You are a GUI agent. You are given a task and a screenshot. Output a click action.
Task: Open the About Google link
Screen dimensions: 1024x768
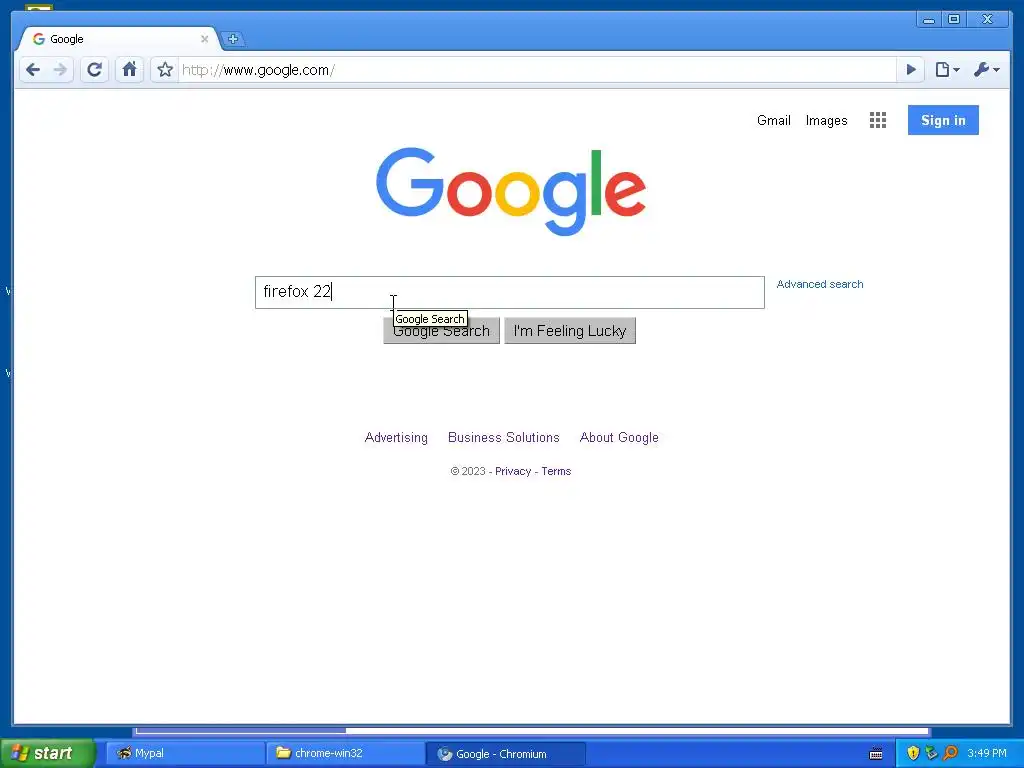pos(619,438)
